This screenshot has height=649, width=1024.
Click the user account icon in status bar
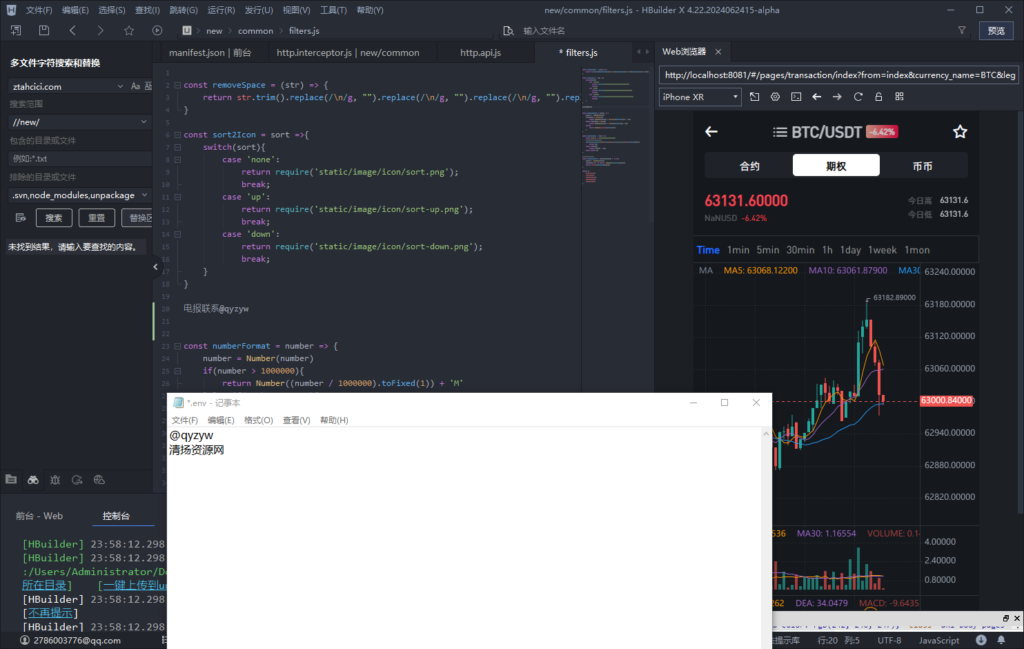pyautogui.click(x=25, y=641)
